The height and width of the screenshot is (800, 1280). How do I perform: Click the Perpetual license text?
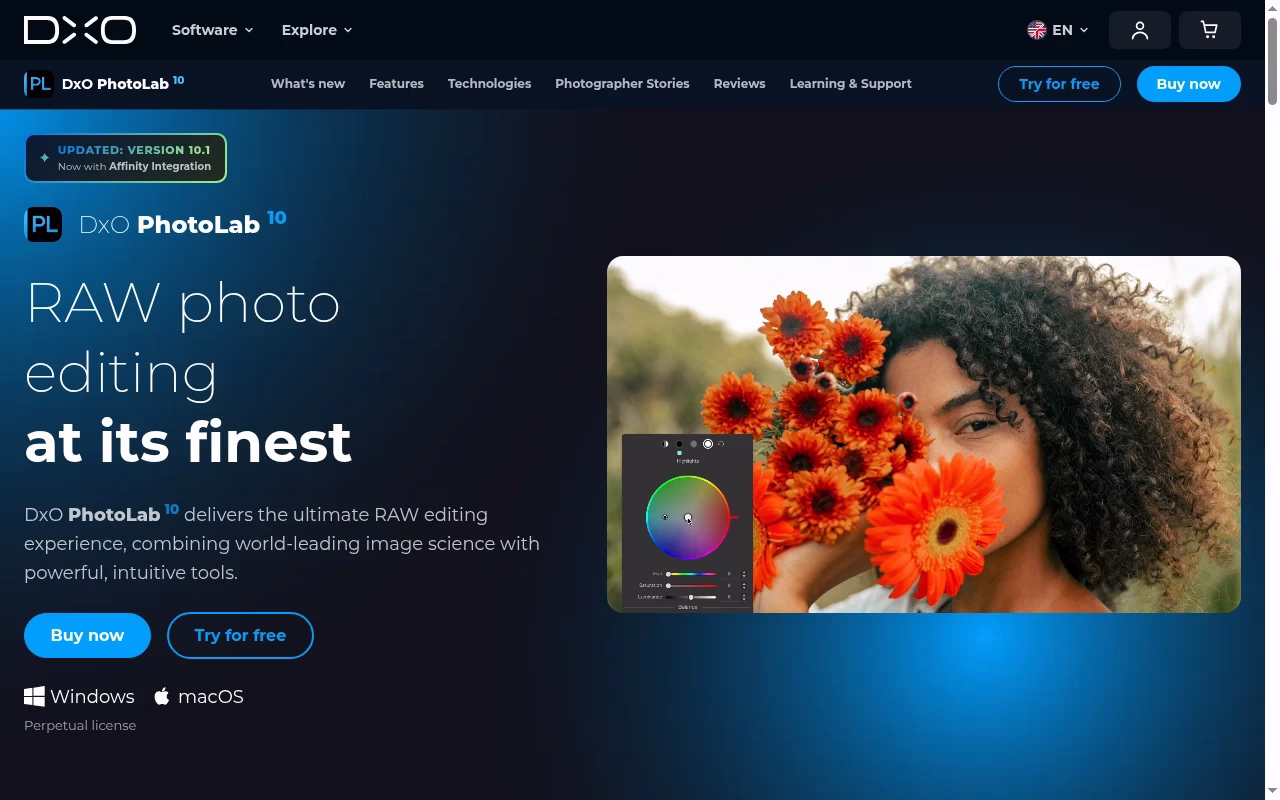click(80, 725)
